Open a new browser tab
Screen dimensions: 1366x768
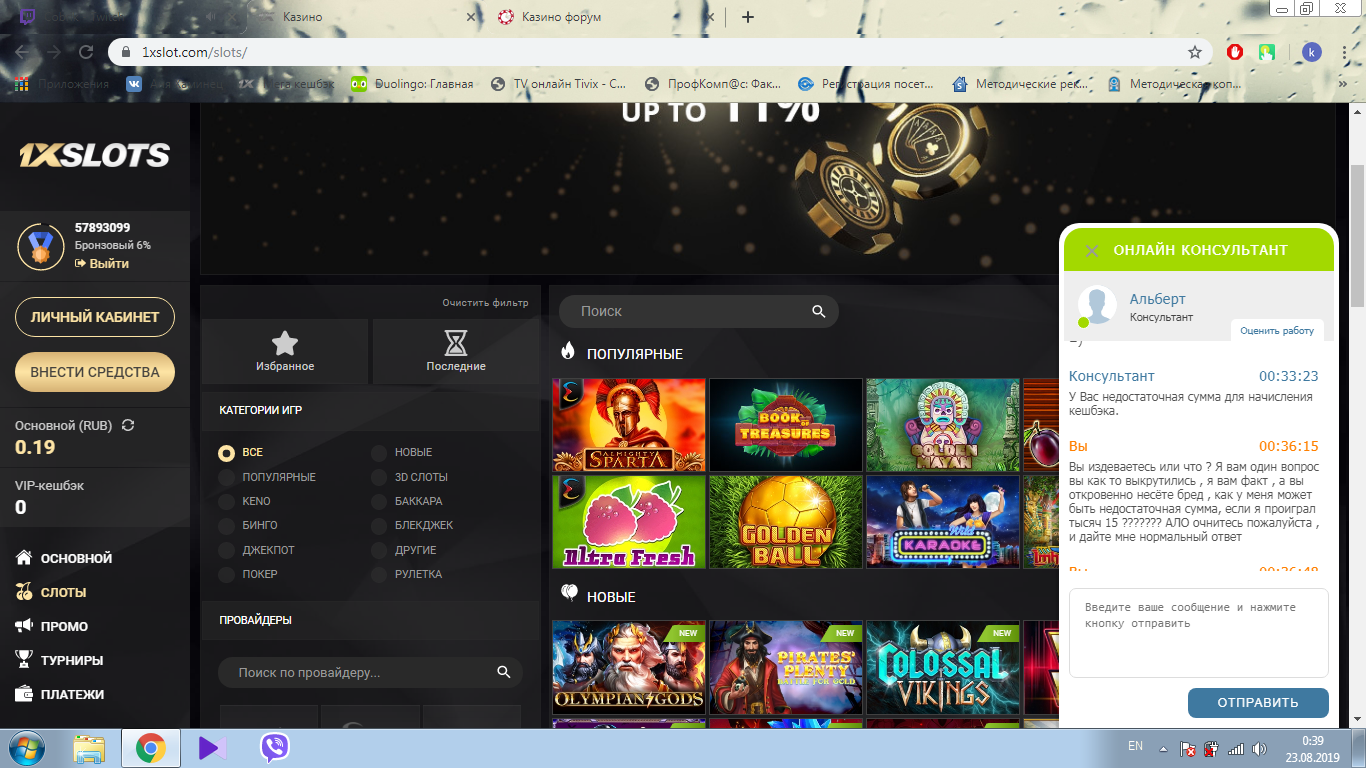pyautogui.click(x=748, y=17)
